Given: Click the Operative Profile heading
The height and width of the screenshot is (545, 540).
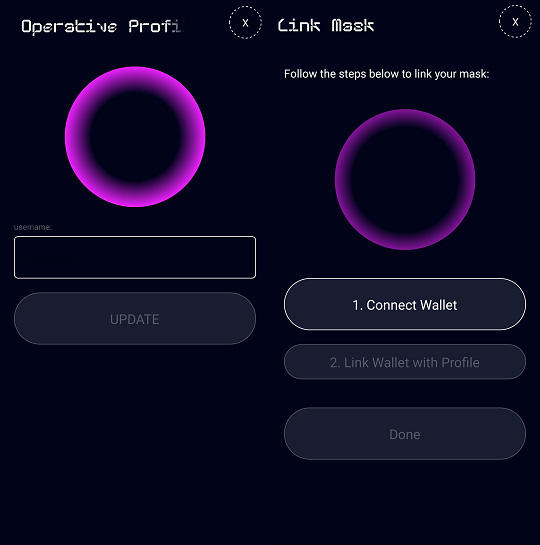Looking at the screenshot, I should click(x=103, y=26).
